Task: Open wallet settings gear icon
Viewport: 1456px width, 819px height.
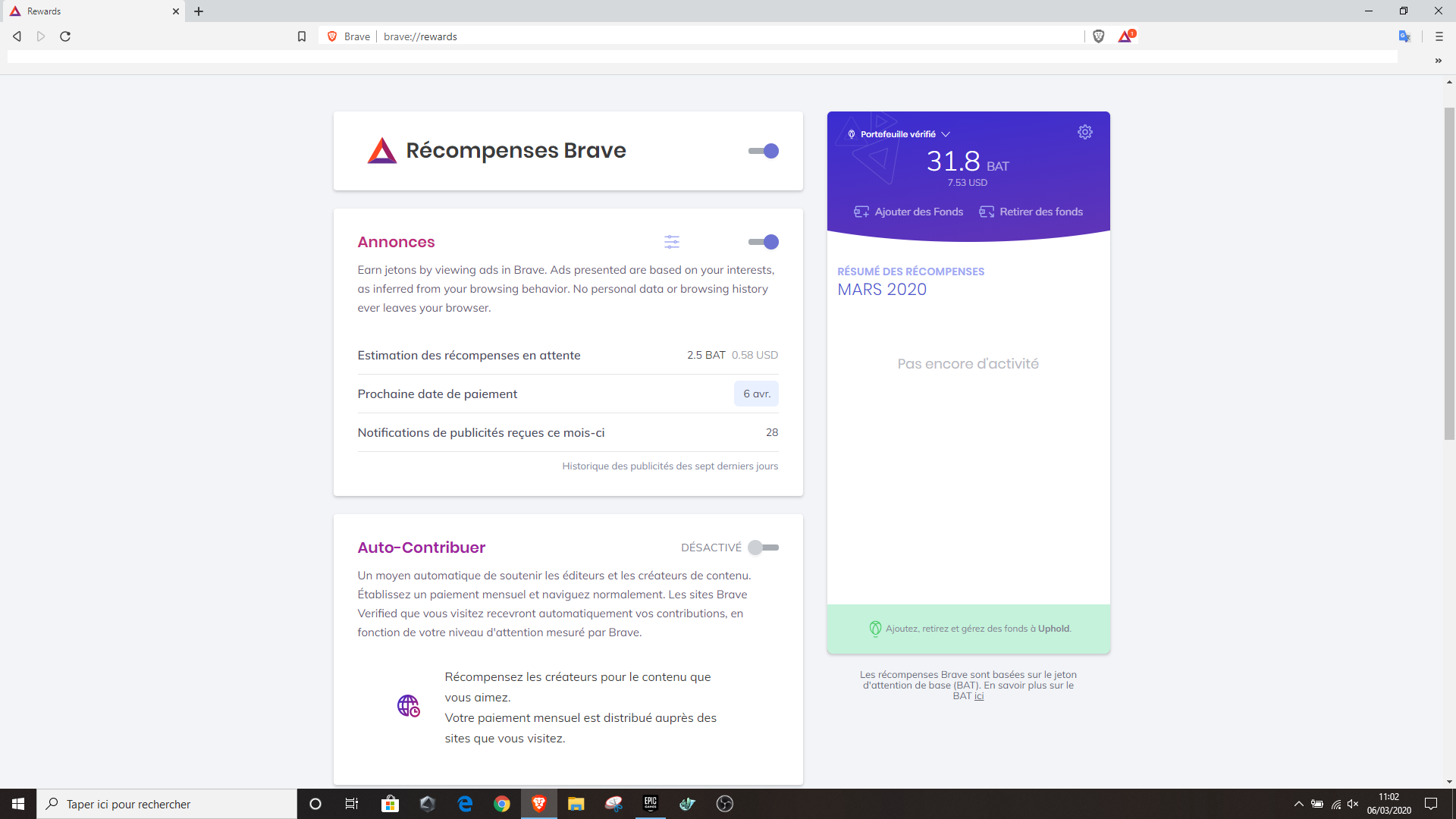Action: pos(1084,132)
